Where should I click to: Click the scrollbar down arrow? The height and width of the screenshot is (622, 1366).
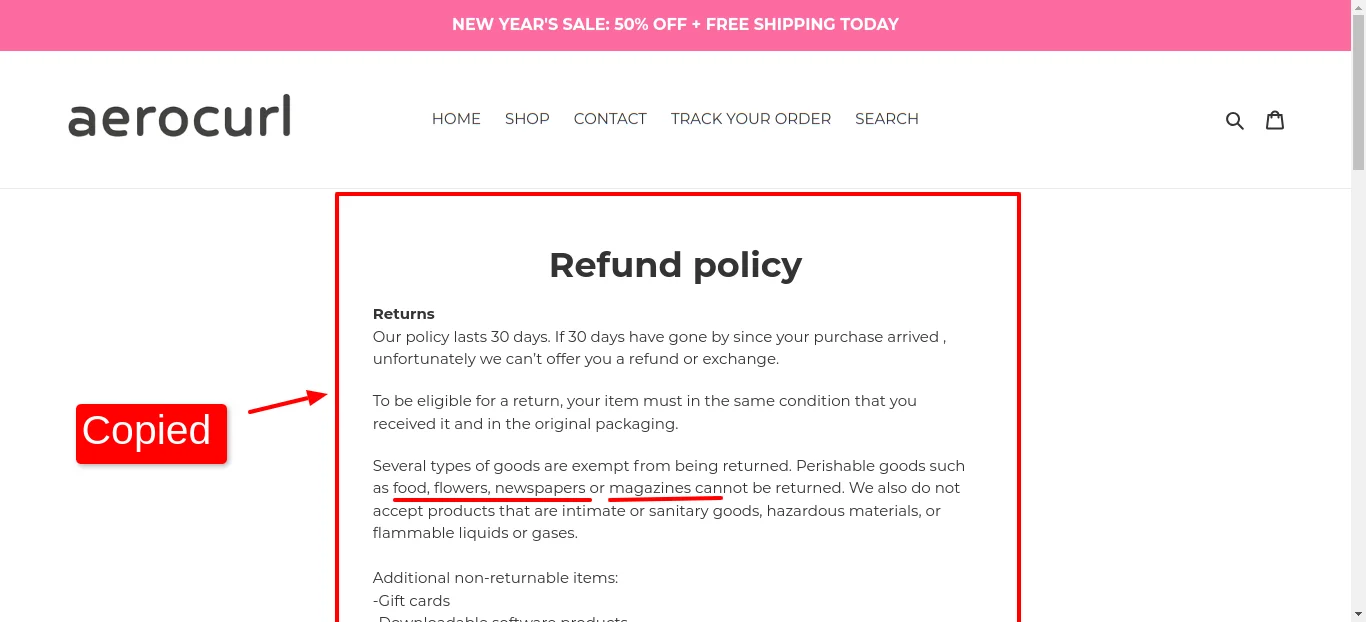(x=1359, y=615)
